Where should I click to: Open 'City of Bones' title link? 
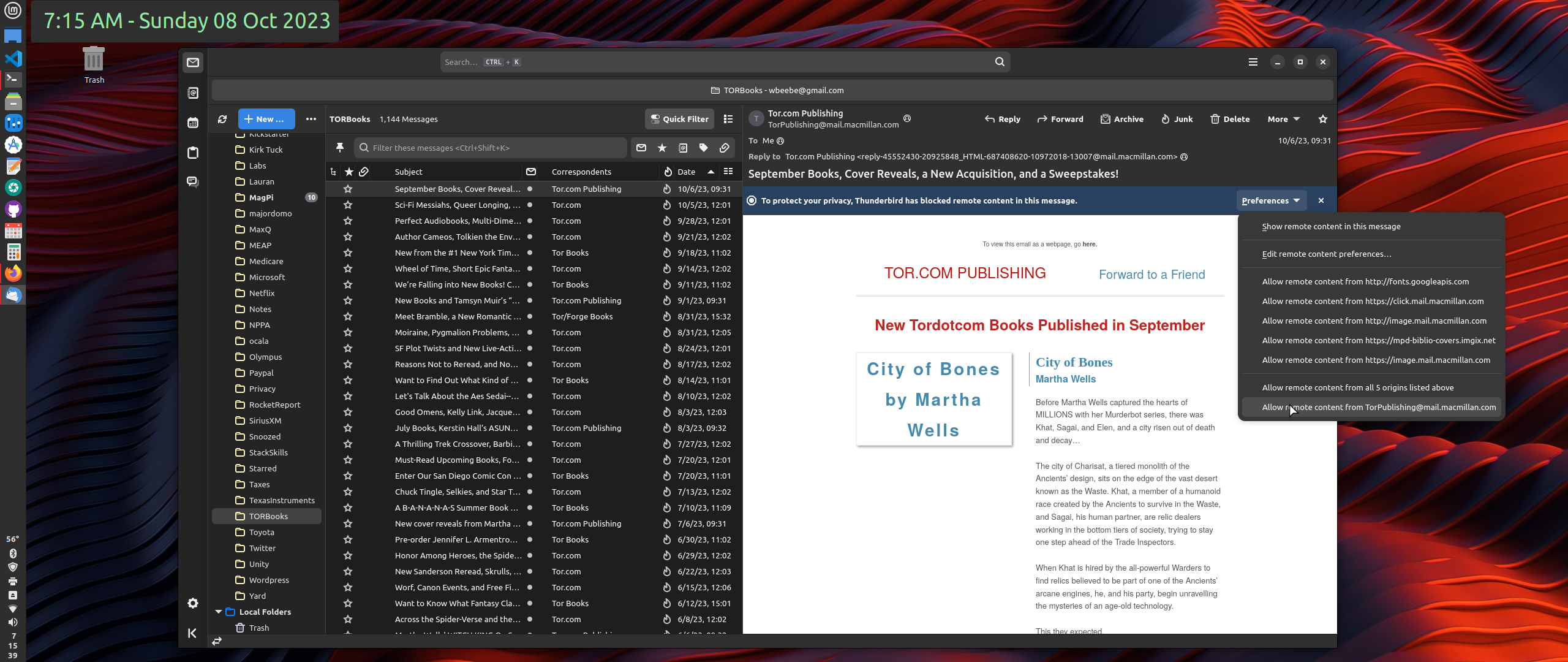[1074, 362]
